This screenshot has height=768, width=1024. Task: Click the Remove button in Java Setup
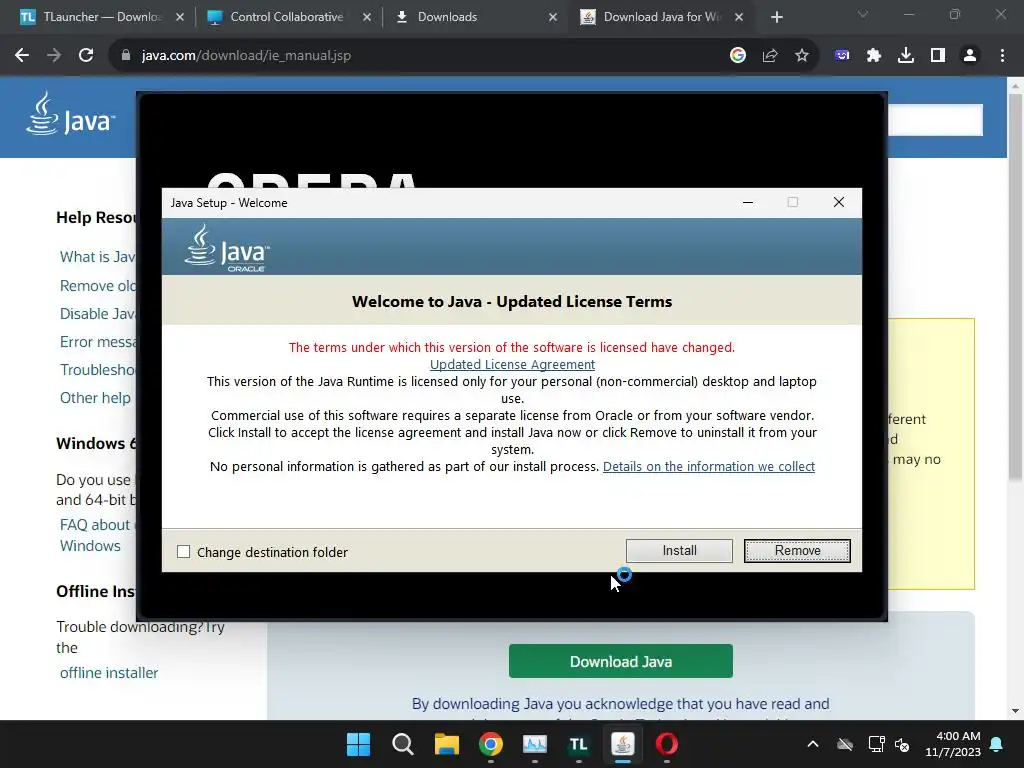click(x=797, y=551)
